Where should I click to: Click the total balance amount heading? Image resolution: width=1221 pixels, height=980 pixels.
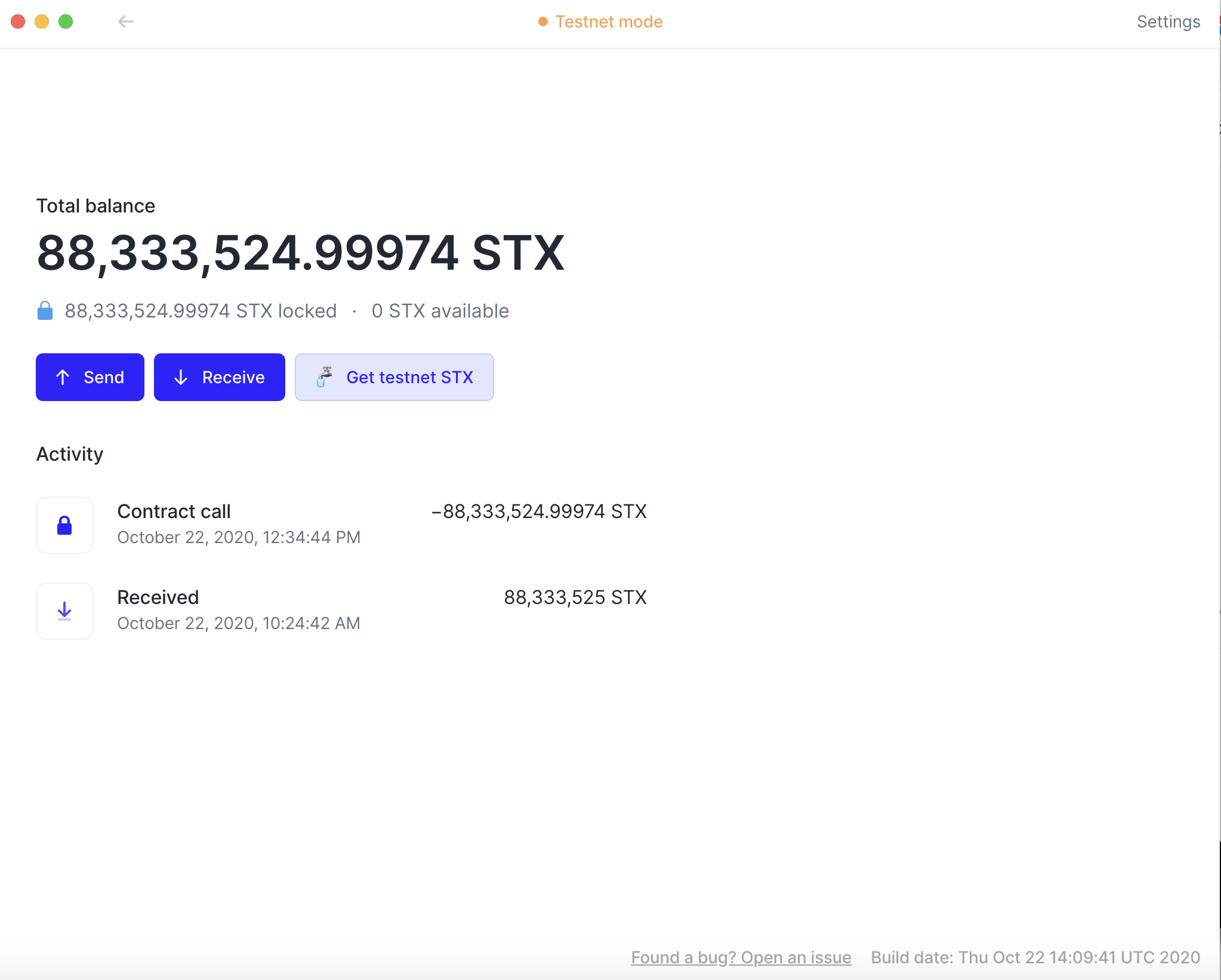[300, 254]
